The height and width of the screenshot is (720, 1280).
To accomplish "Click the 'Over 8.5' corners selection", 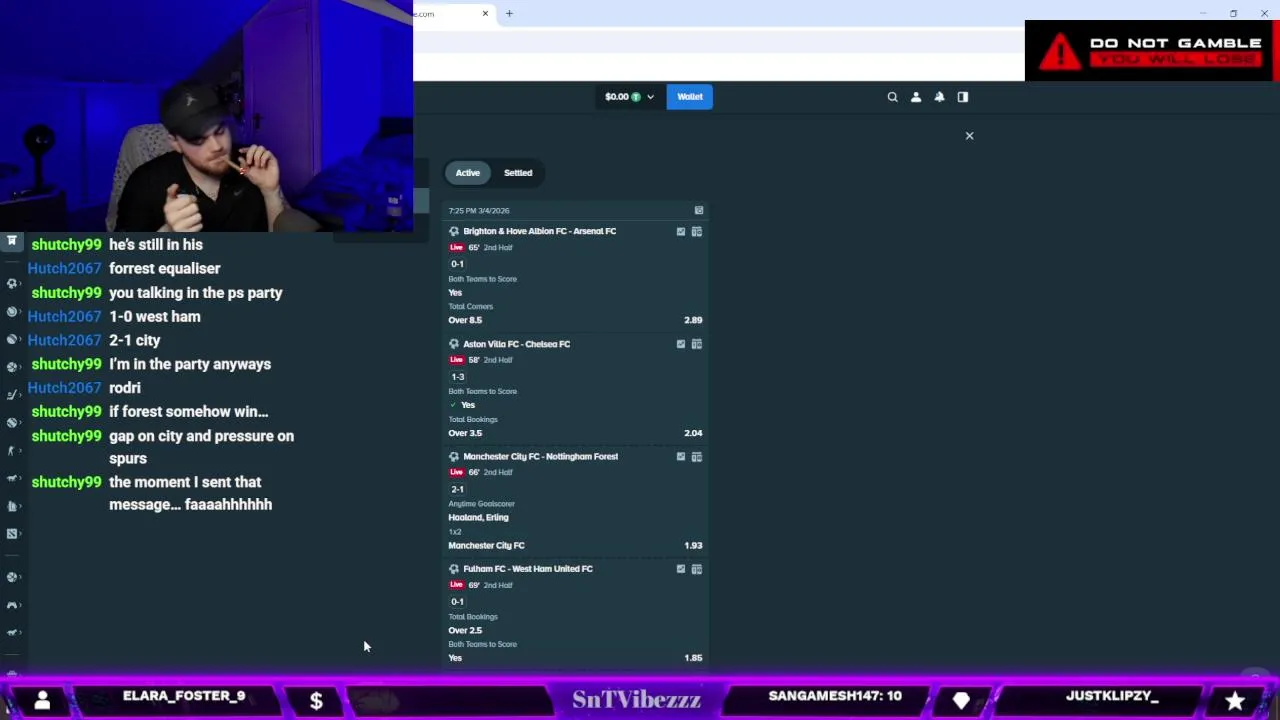I will click(x=465, y=320).
